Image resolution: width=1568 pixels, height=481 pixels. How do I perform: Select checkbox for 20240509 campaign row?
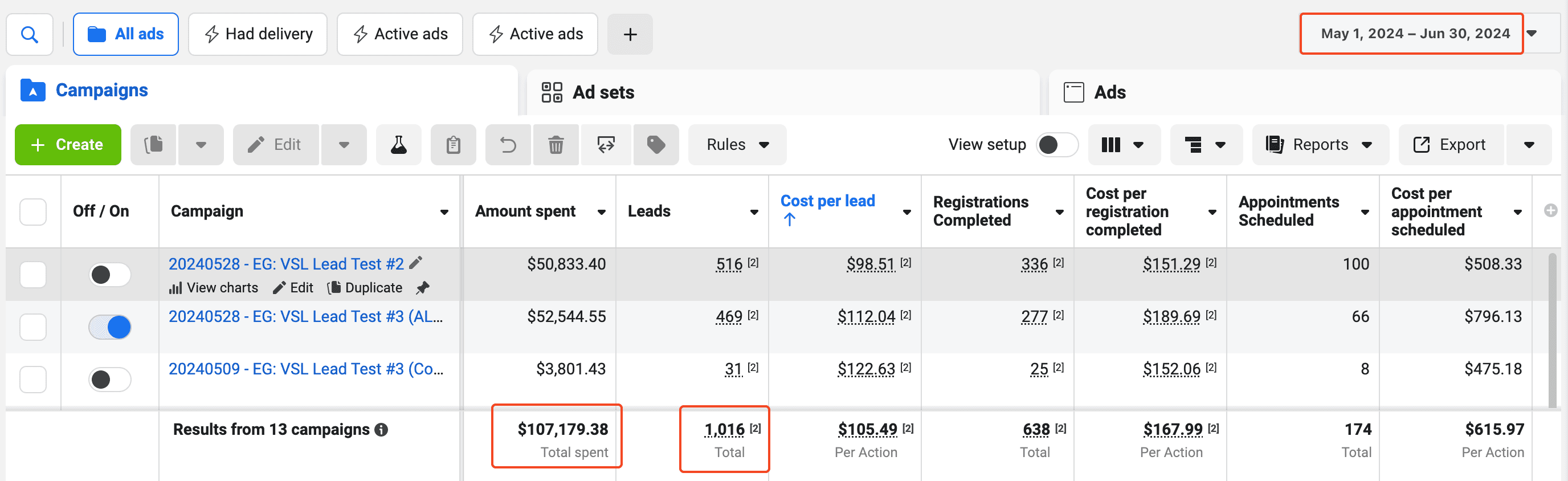pyautogui.click(x=33, y=380)
